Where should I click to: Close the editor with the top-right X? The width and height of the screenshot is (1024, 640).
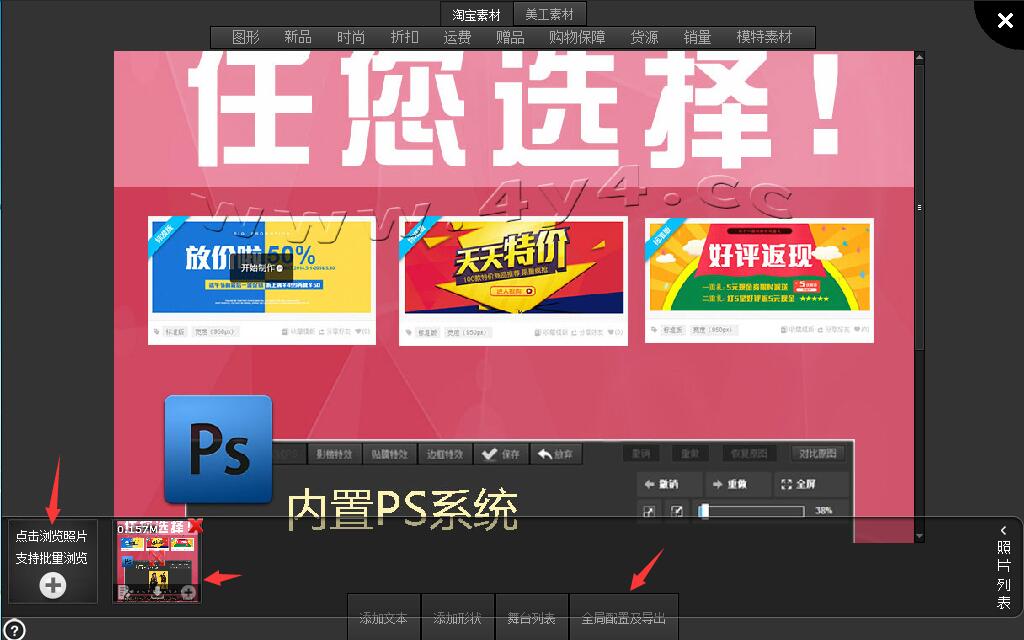coord(1003,20)
